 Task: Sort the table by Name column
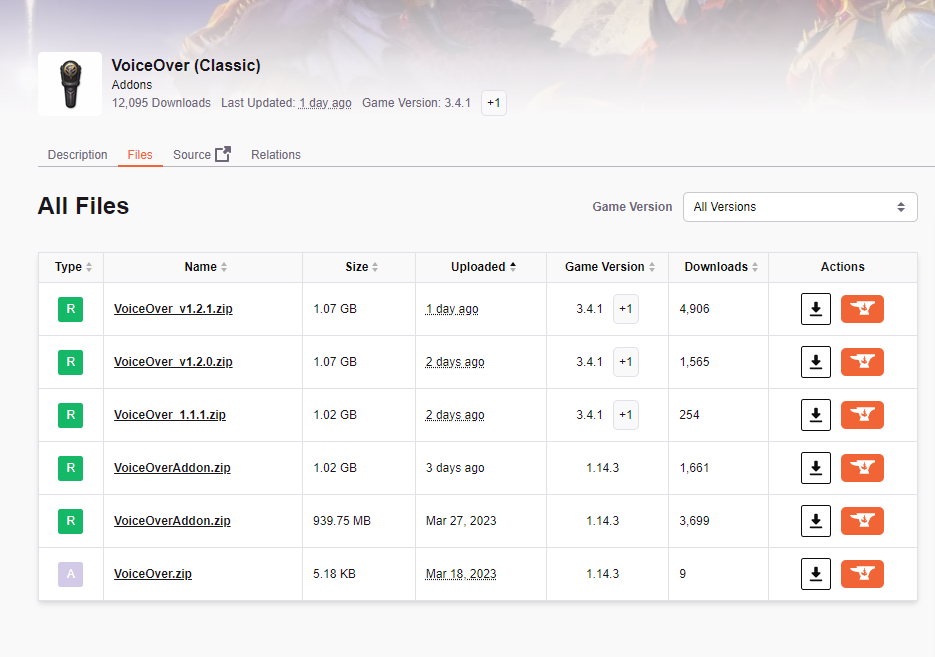point(206,267)
